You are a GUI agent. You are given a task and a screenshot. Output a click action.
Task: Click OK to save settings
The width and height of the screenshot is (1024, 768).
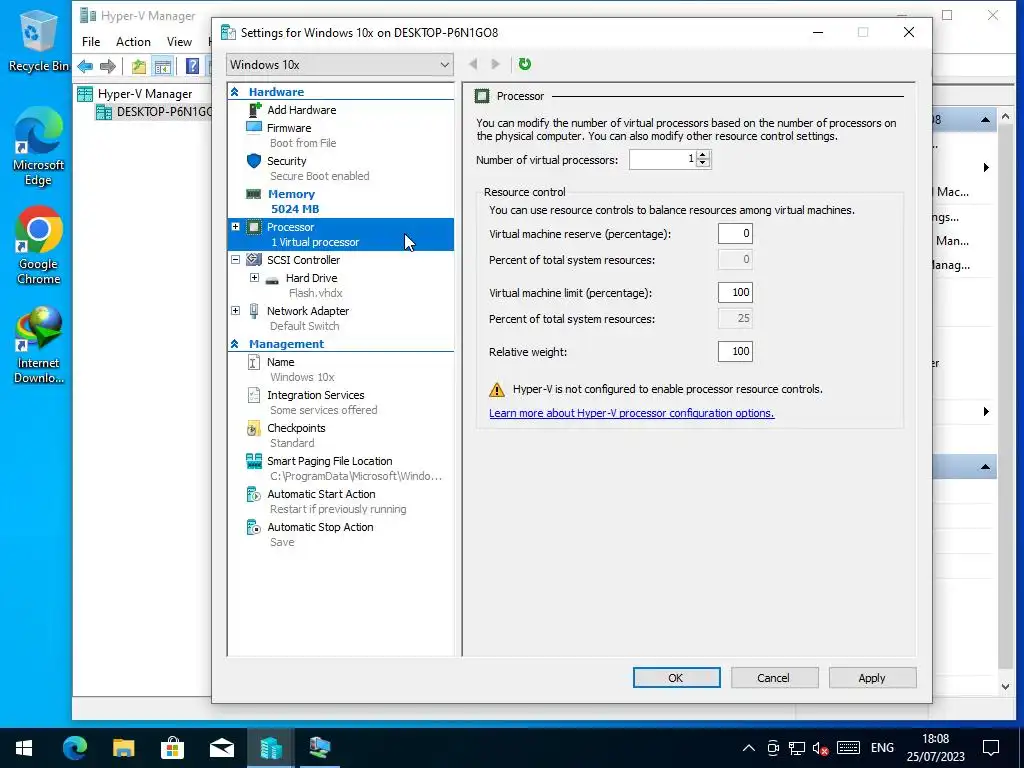[x=677, y=678]
